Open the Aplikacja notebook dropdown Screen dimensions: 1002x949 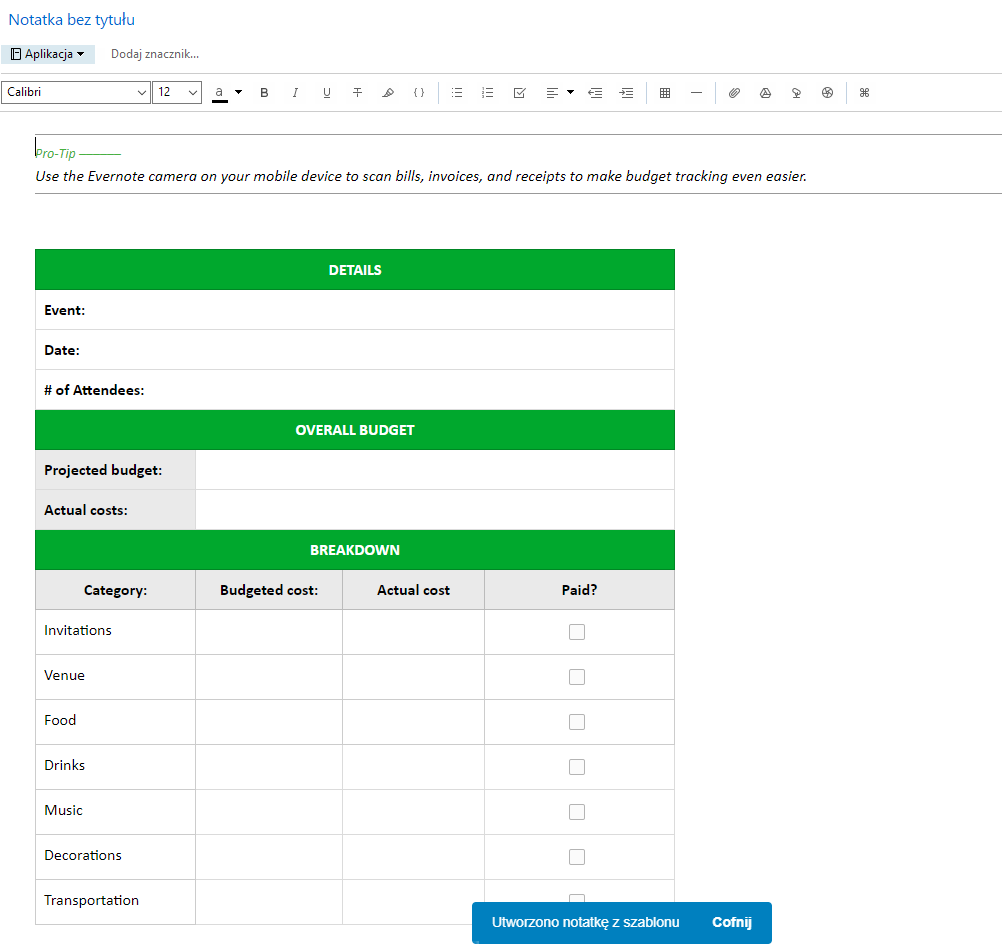[x=48, y=54]
